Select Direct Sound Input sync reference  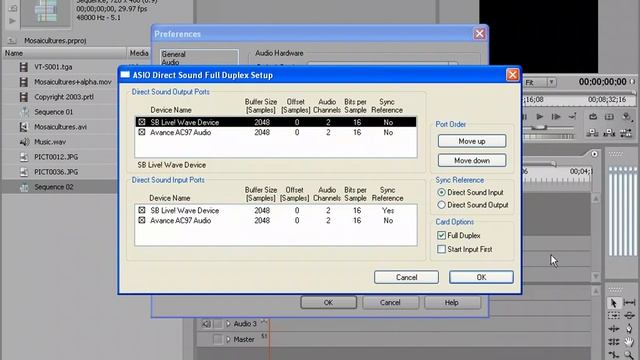(x=441, y=192)
